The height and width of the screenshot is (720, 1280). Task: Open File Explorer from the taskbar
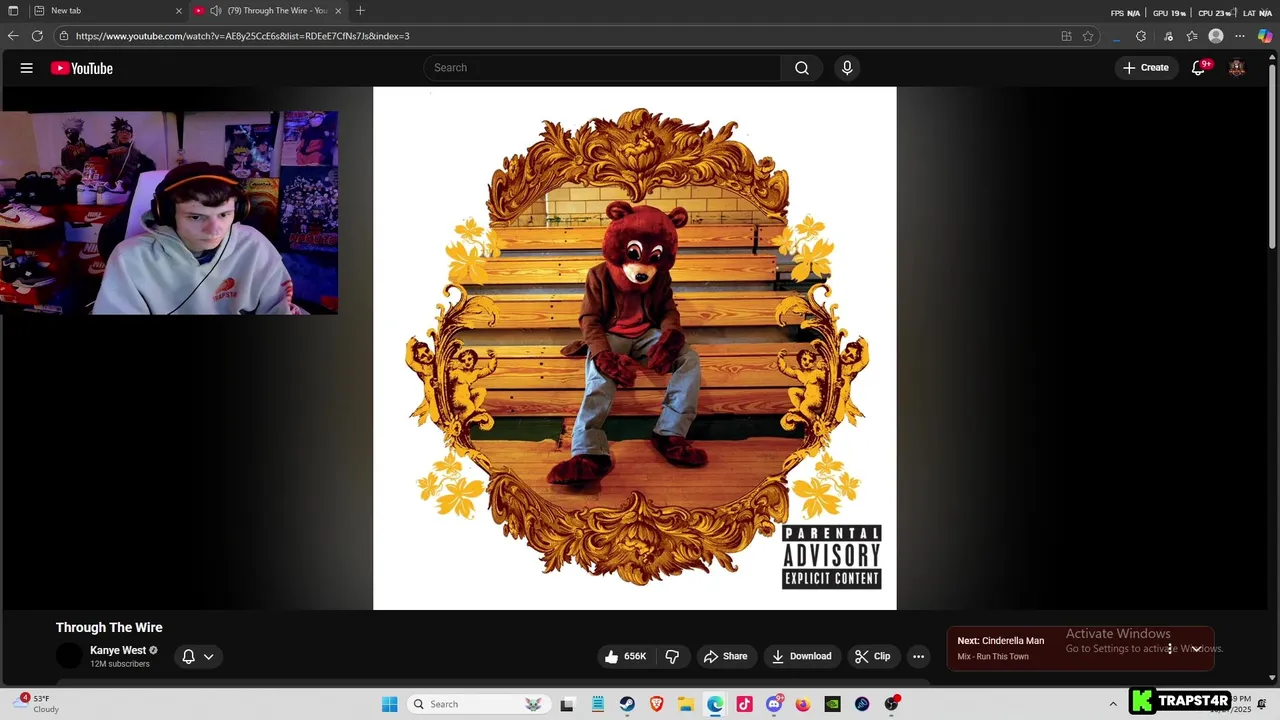pyautogui.click(x=686, y=704)
